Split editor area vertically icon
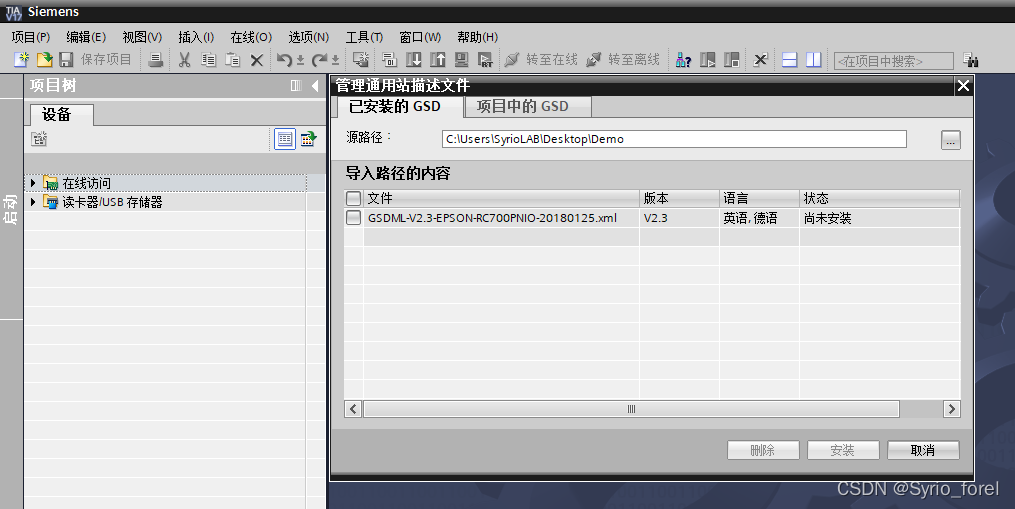Screen dimensions: 1015x509 coord(813,60)
